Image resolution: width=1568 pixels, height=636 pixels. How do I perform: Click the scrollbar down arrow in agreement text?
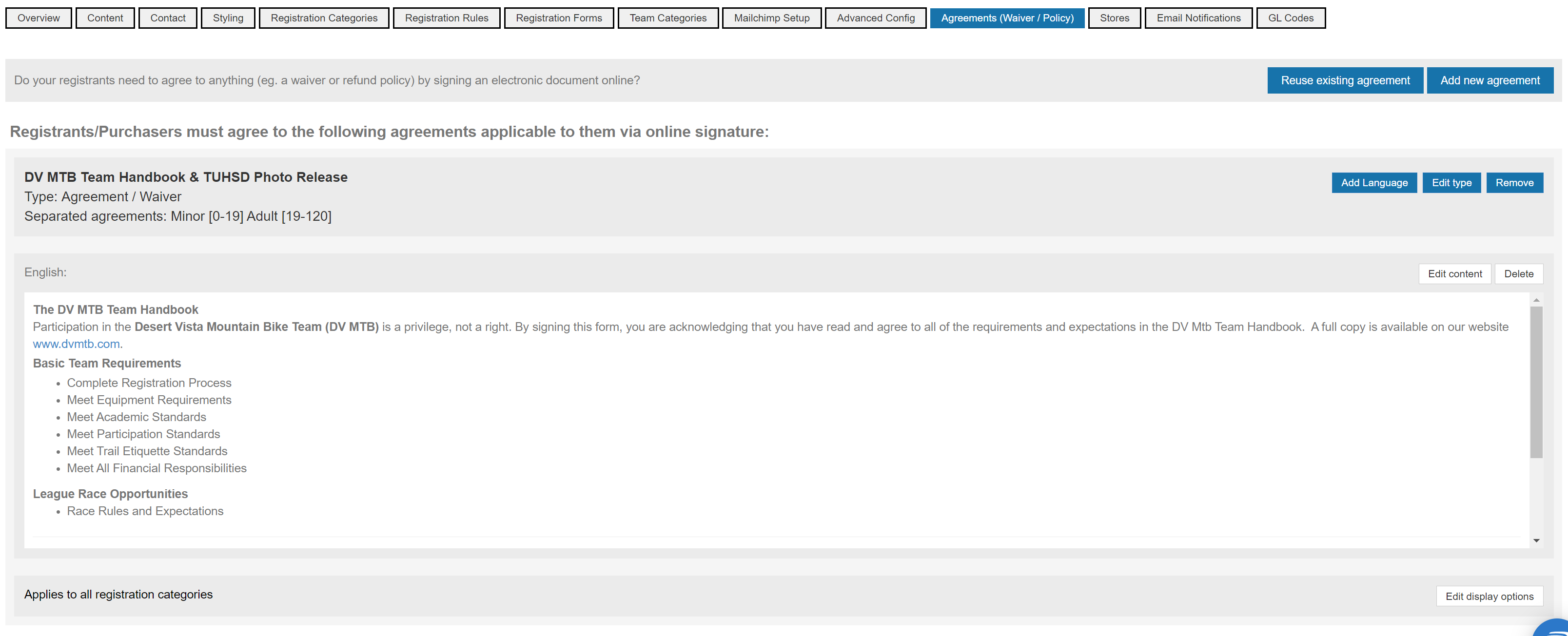1536,540
